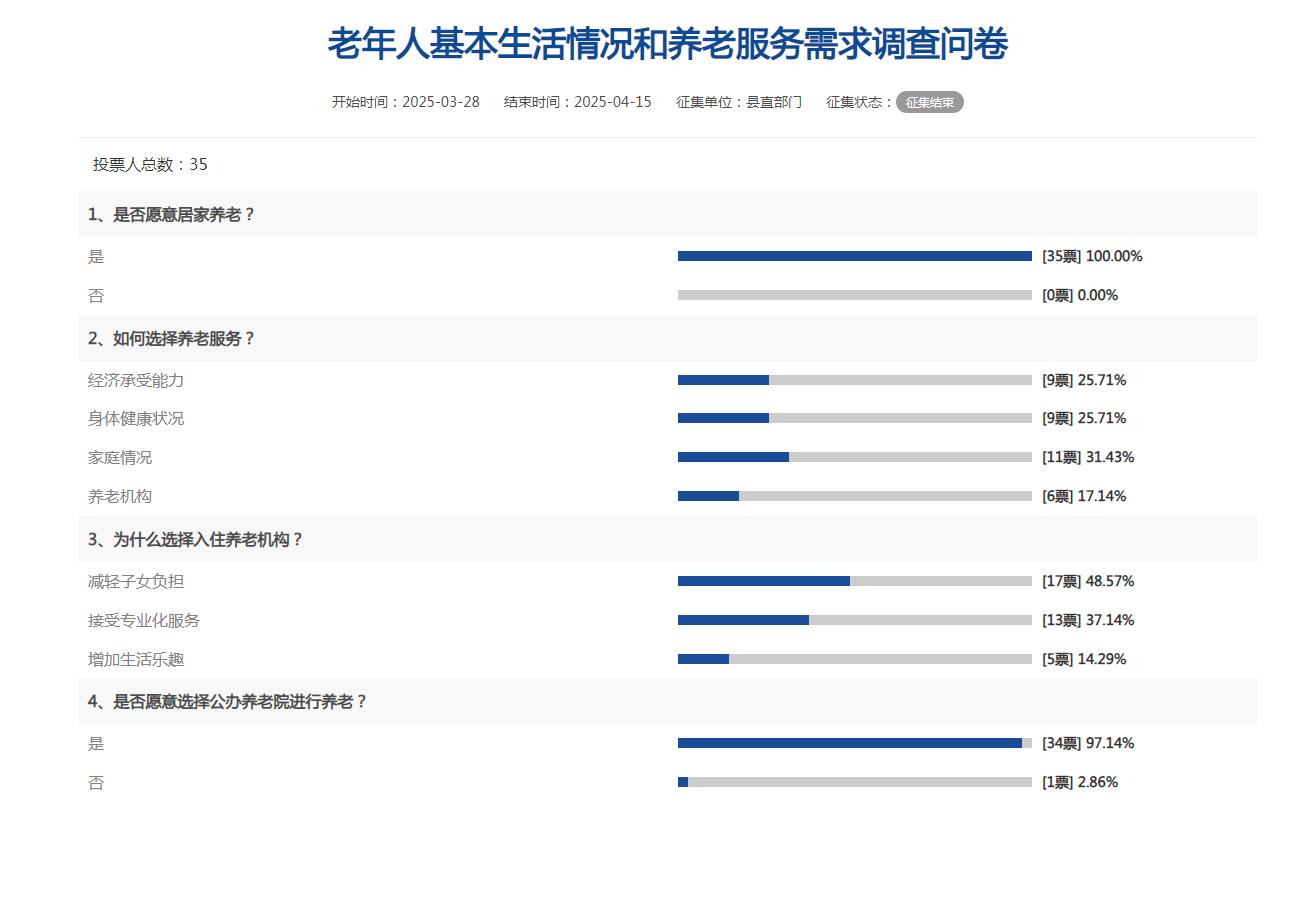The image size is (1313, 923).
Task: Click the 经济承受能力 option label
Action: pyautogui.click(x=136, y=380)
